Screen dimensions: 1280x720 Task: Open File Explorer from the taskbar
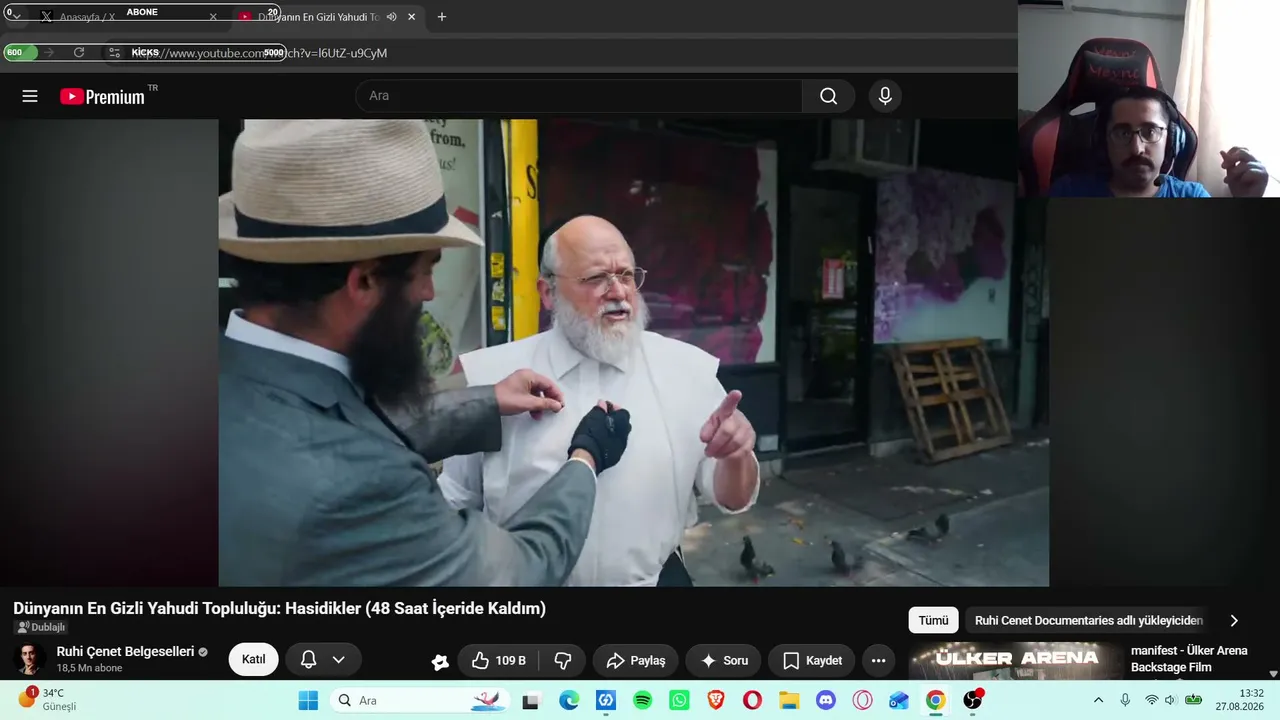pyautogui.click(x=789, y=700)
